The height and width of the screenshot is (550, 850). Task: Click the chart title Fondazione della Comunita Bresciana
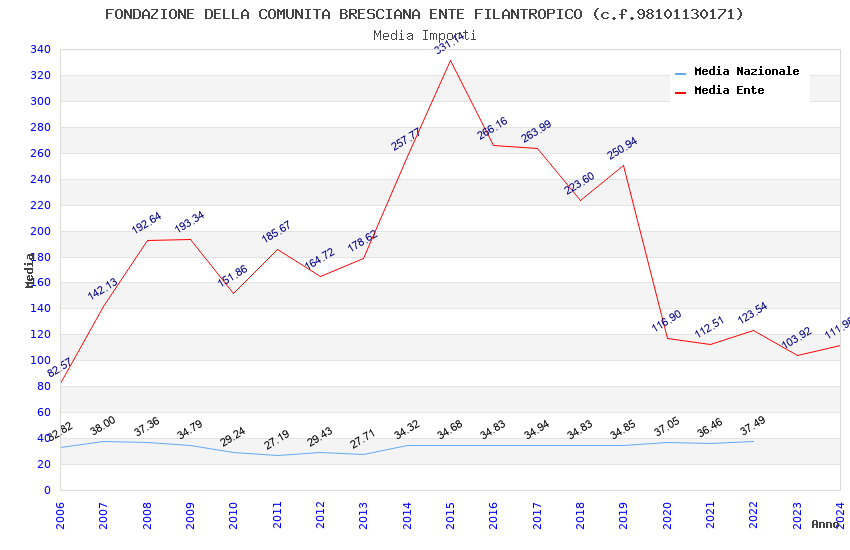[x=424, y=14]
